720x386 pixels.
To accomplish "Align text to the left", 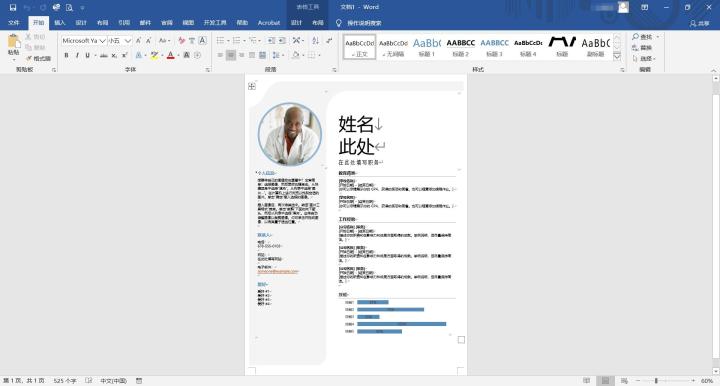I will tap(220, 56).
